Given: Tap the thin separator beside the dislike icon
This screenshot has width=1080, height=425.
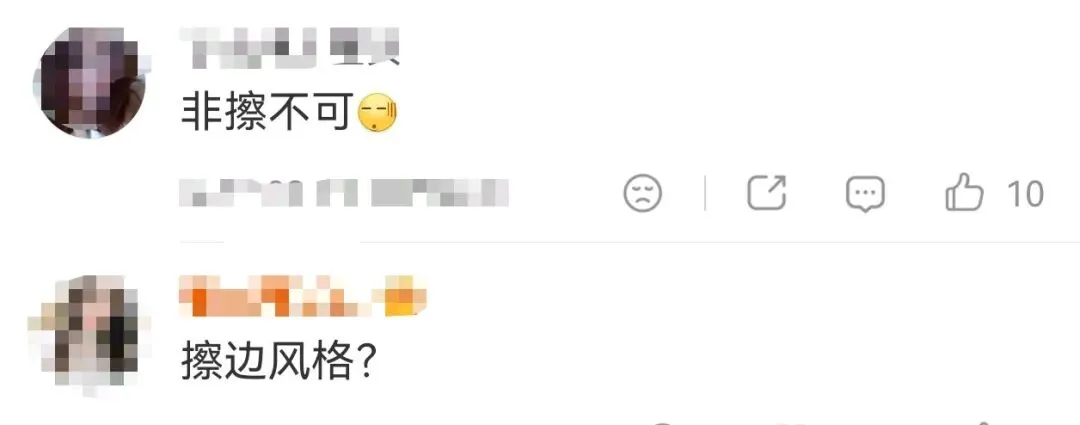Looking at the screenshot, I should click(x=705, y=193).
